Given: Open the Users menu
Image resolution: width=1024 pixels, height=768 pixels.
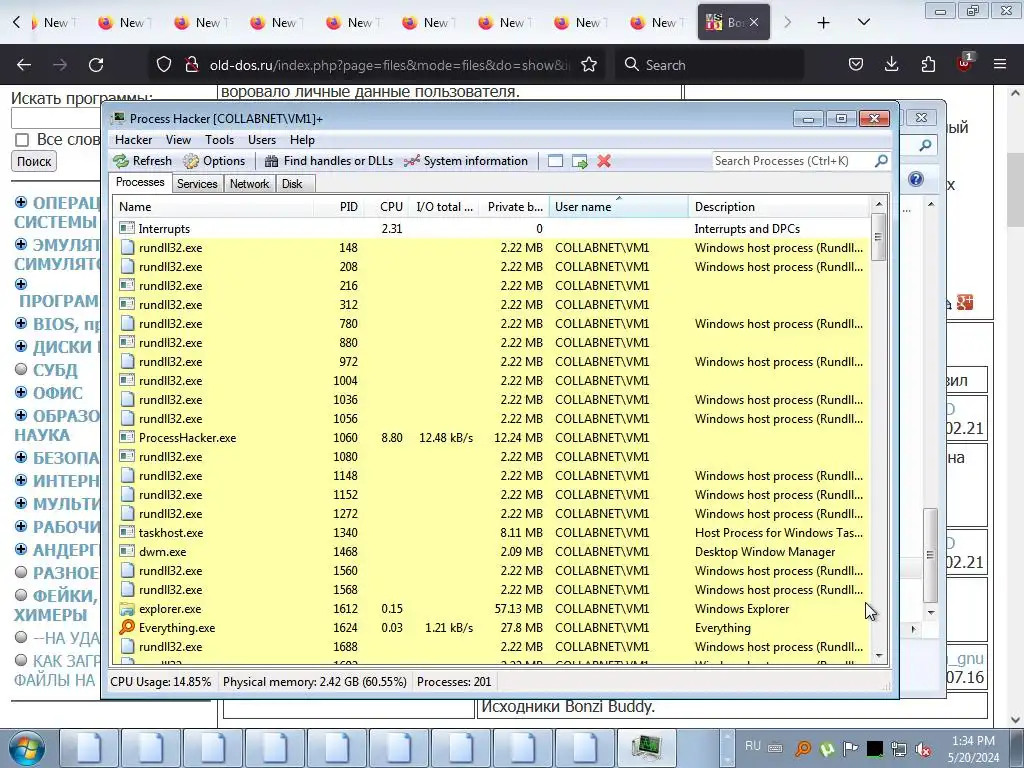Looking at the screenshot, I should click(x=262, y=140).
